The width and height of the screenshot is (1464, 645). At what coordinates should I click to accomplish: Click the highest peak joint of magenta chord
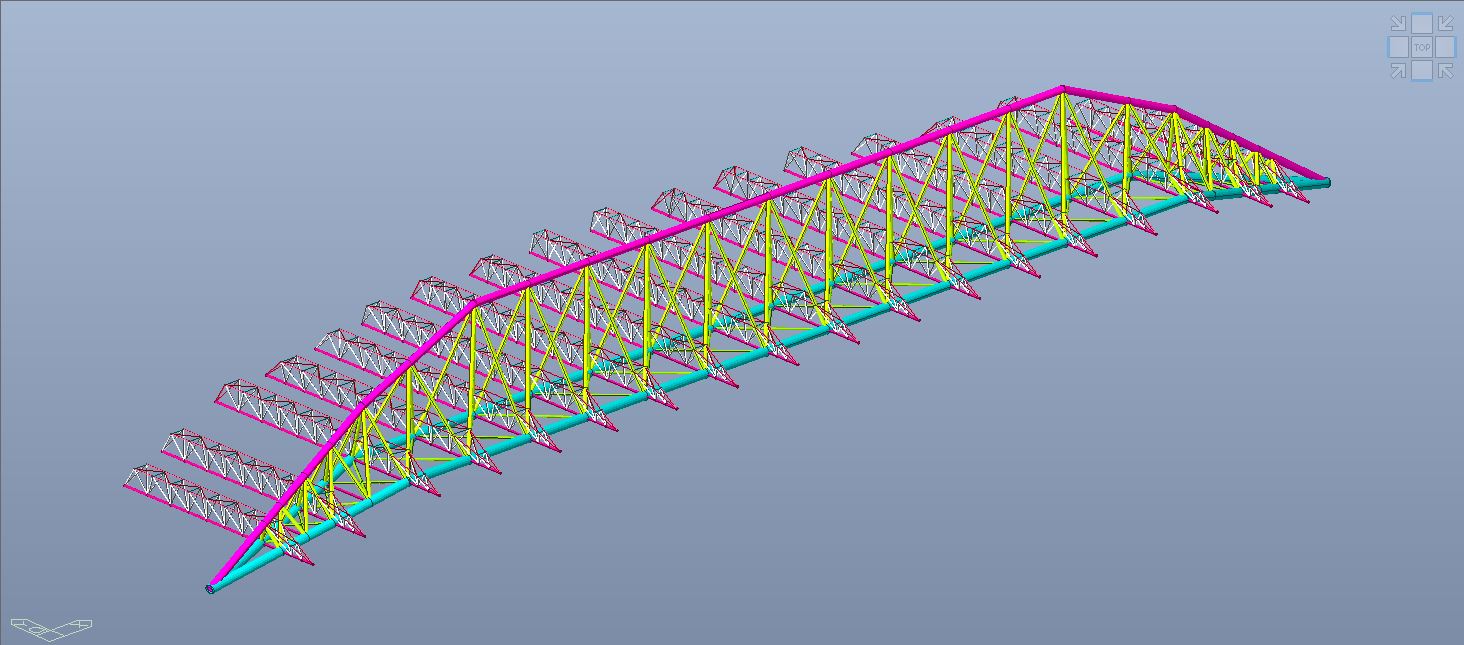click(x=1062, y=90)
